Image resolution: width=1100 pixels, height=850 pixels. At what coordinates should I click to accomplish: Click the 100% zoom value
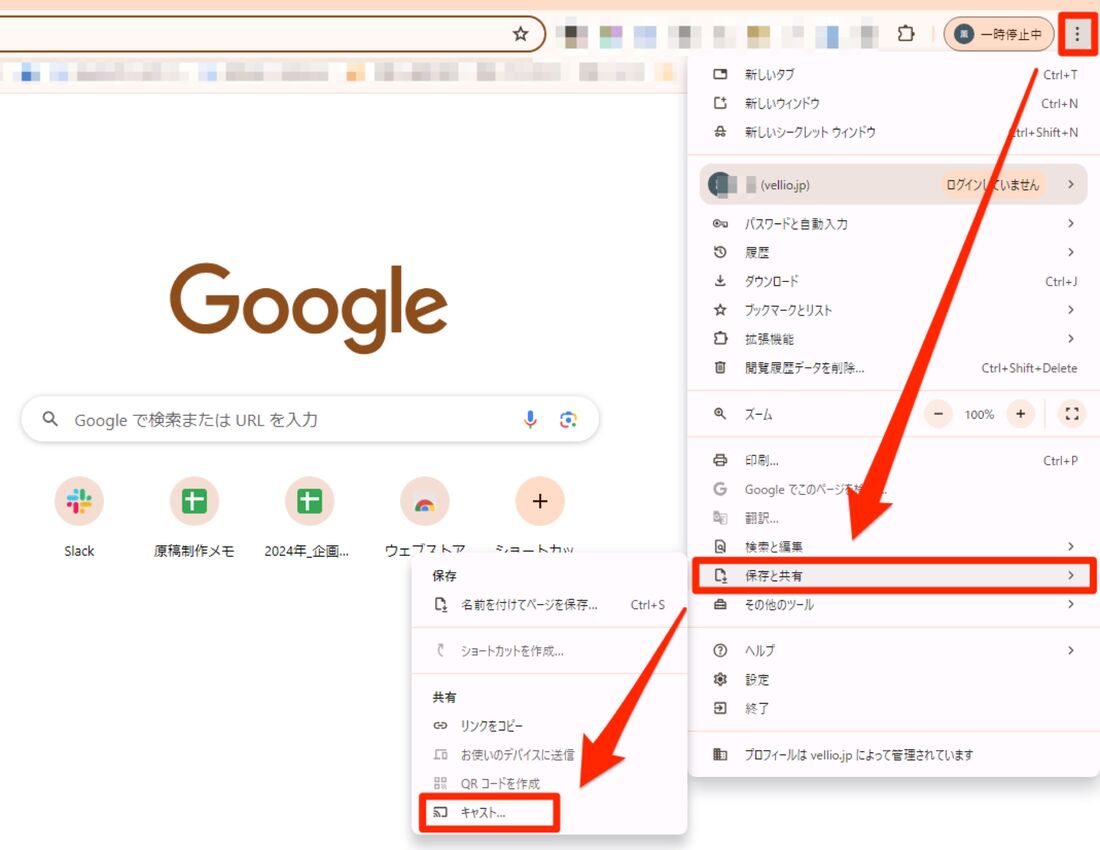pos(979,414)
